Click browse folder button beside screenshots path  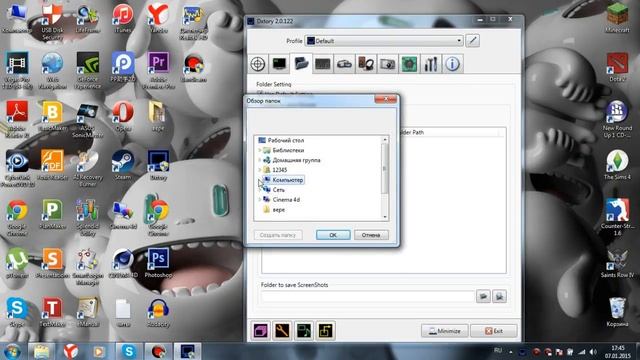click(x=483, y=296)
